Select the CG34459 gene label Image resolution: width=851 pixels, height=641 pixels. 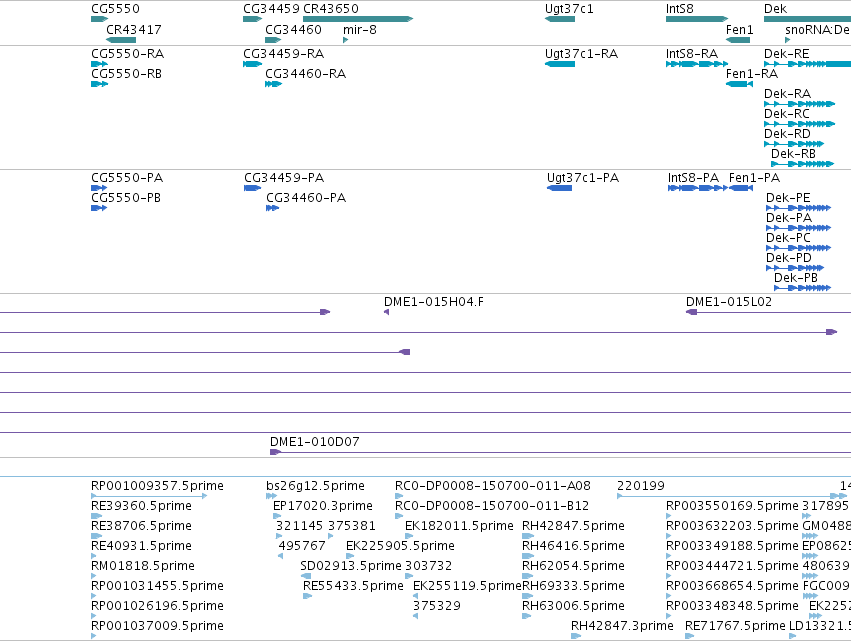[271, 9]
